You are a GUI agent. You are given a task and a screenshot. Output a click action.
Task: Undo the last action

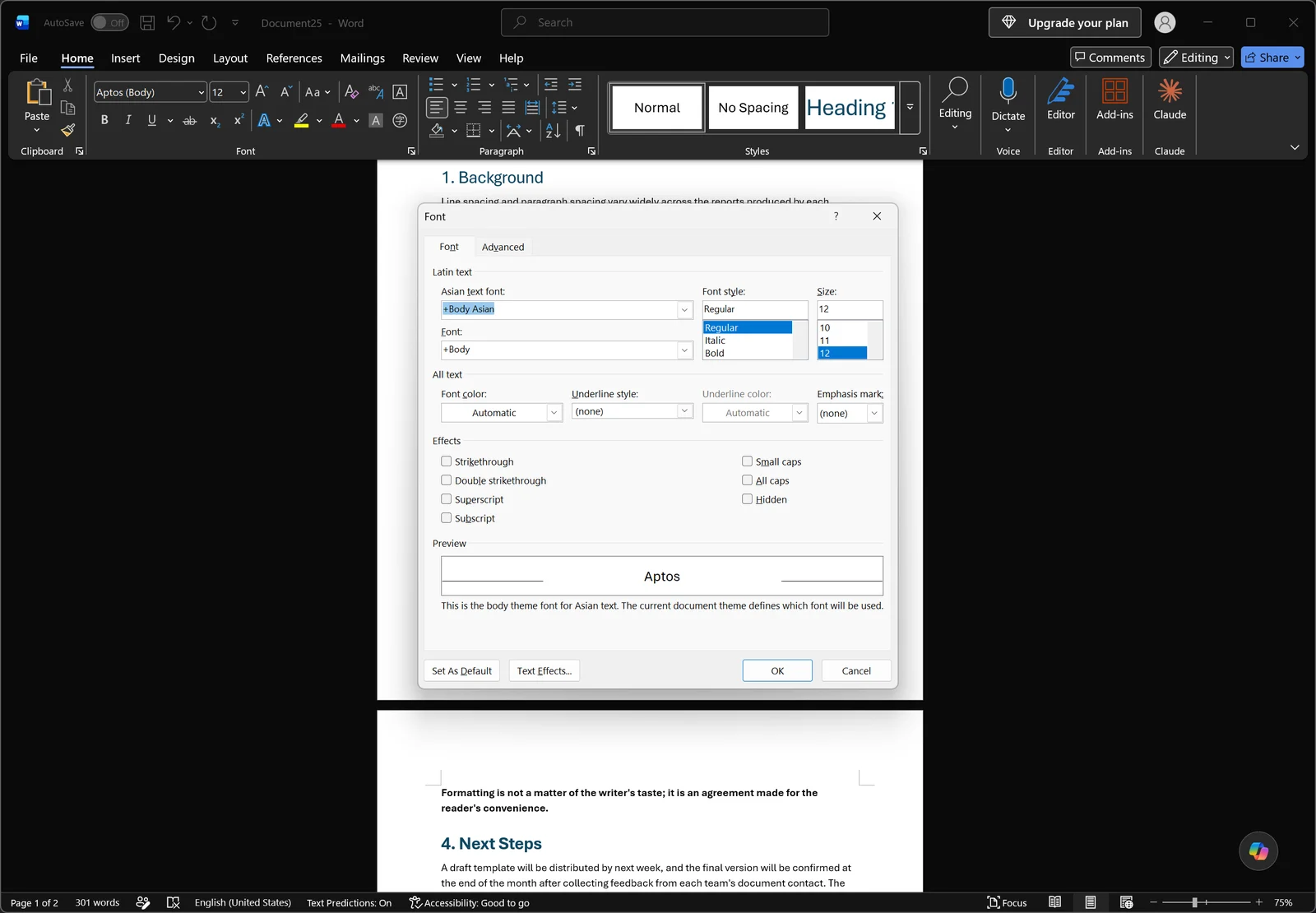coord(173,23)
